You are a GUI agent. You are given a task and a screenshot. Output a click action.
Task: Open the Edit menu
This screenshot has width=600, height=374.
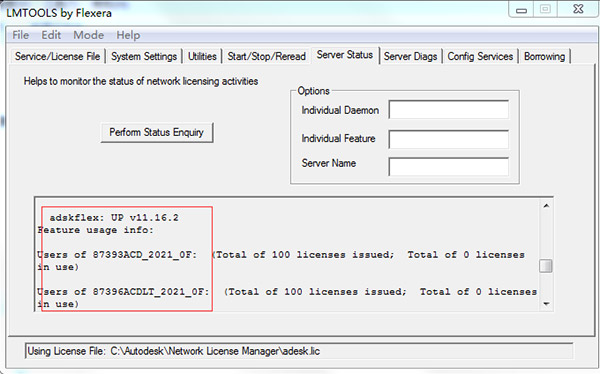pos(51,35)
